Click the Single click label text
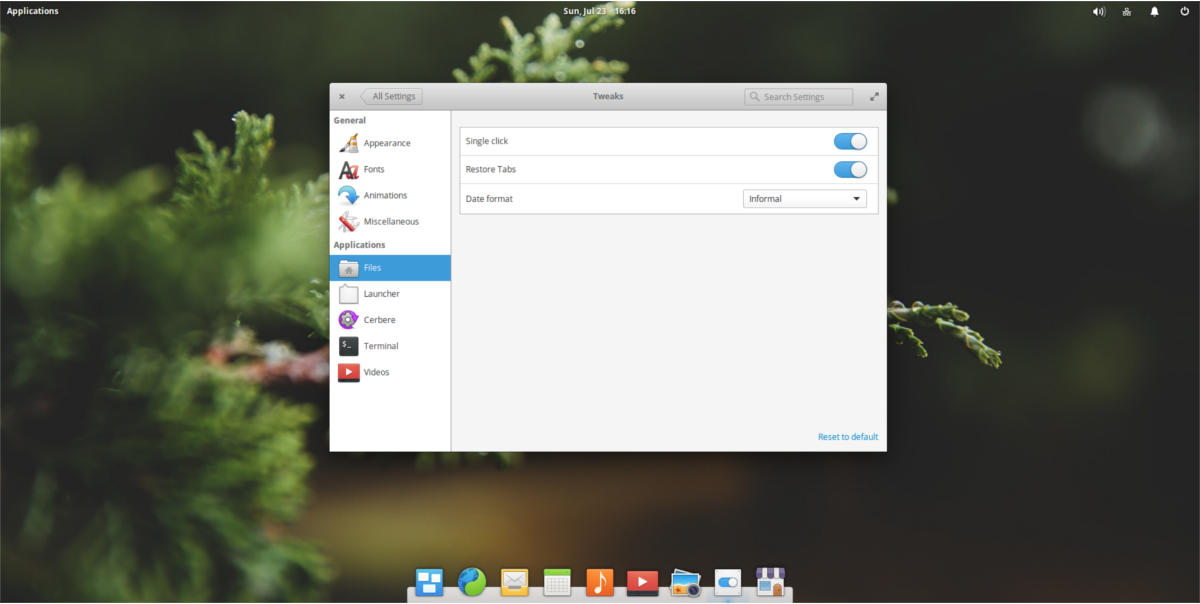Image resolution: width=1200 pixels, height=604 pixels. 487,141
